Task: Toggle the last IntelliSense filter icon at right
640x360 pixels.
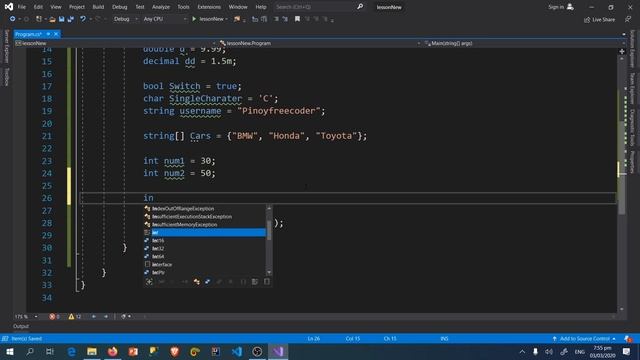Action: point(267,282)
